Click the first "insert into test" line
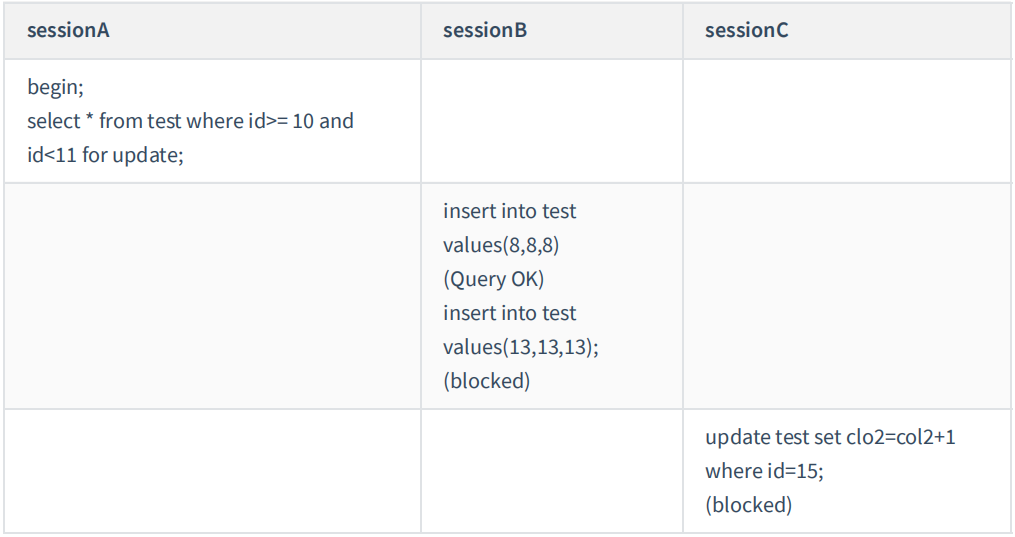This screenshot has width=1015, height=537. pyautogui.click(x=510, y=211)
